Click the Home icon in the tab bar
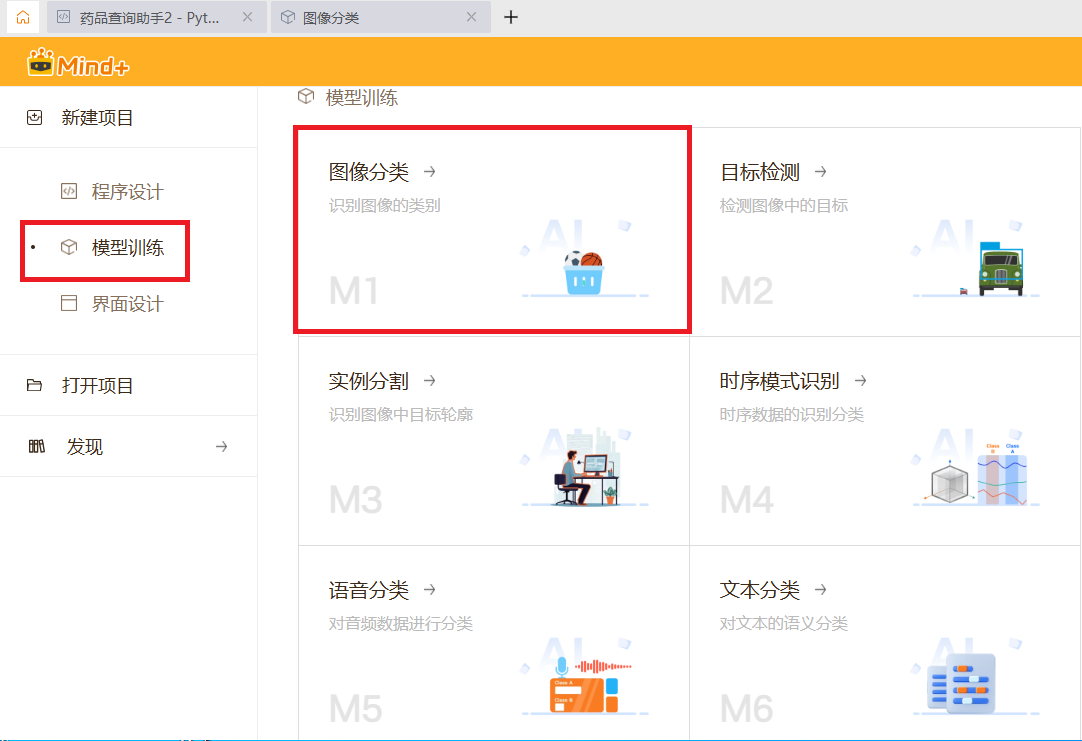Image resolution: width=1082 pixels, height=741 pixels. pyautogui.click(x=22, y=17)
